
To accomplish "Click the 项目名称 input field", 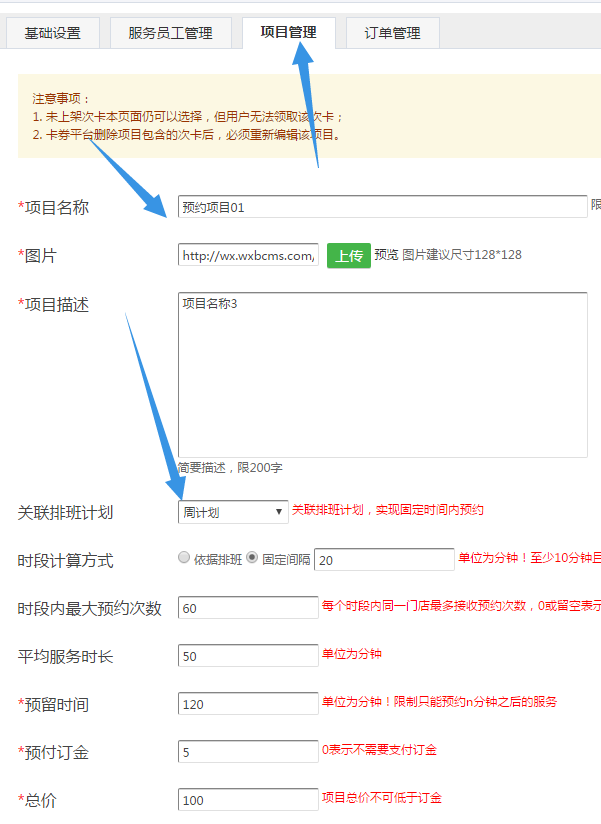I will [x=382, y=207].
